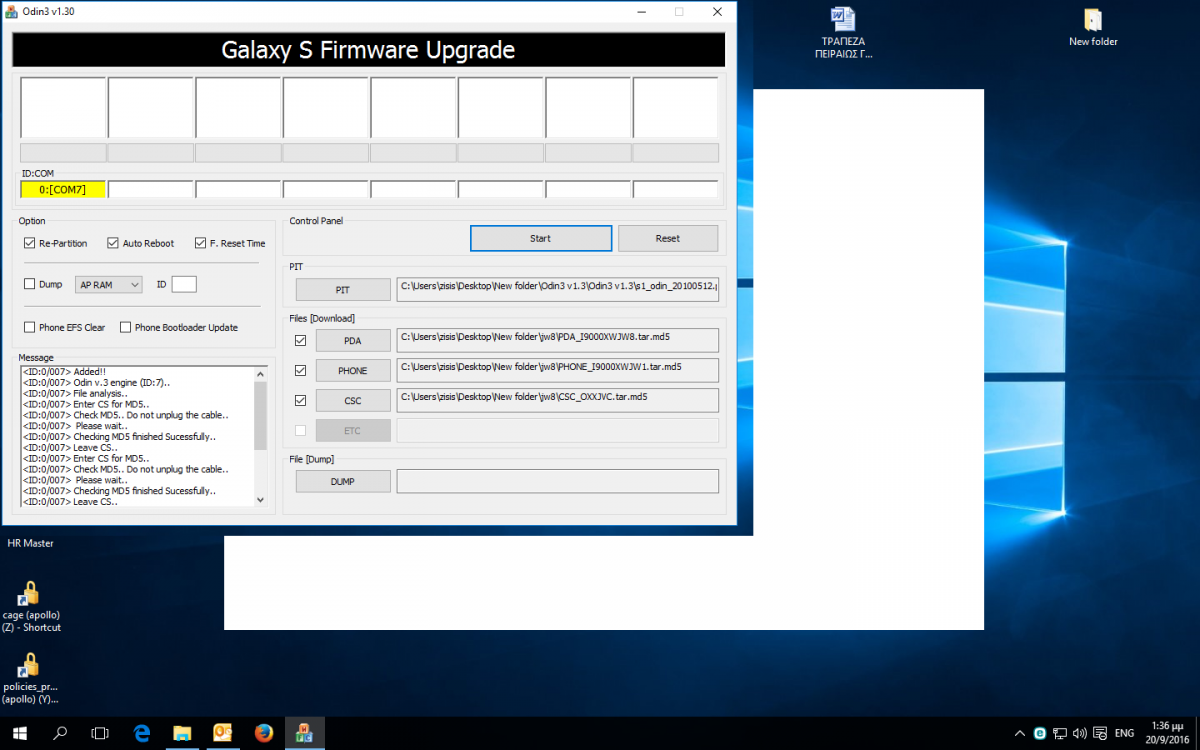Open the ESET tray icon

point(1040,733)
